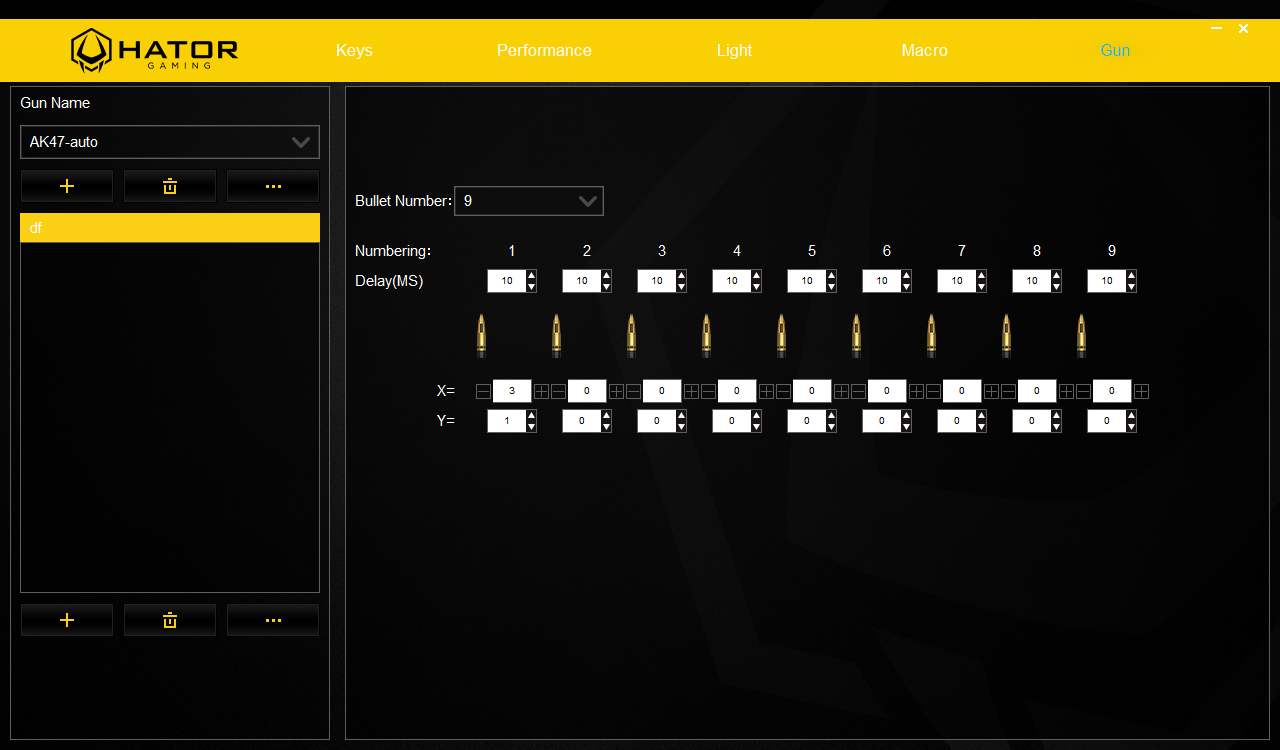This screenshot has height=750, width=1280.
Task: Add a gun using the plus button under Gun Name
Action: click(x=67, y=186)
